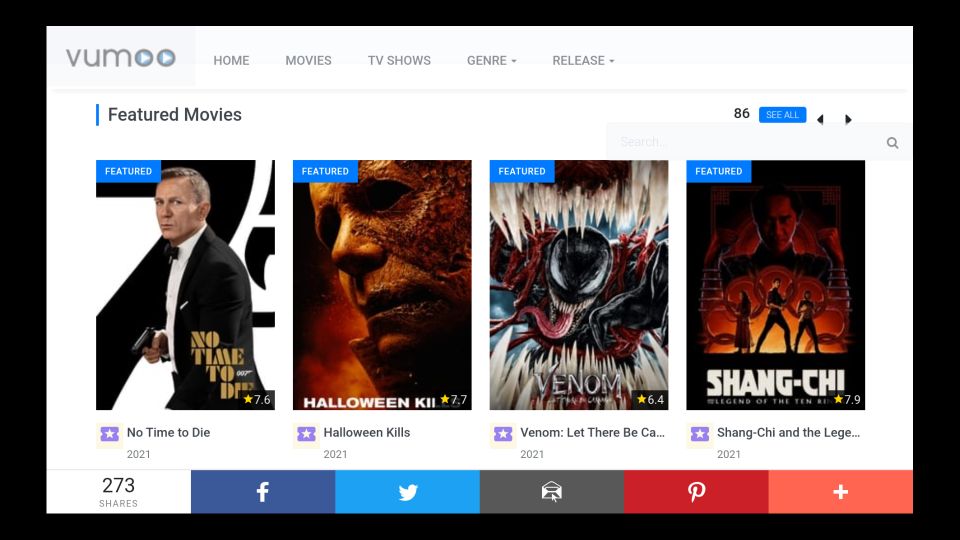Viewport: 960px width, 540px height.
Task: Open the No Time to Die poster
Action: click(186, 285)
